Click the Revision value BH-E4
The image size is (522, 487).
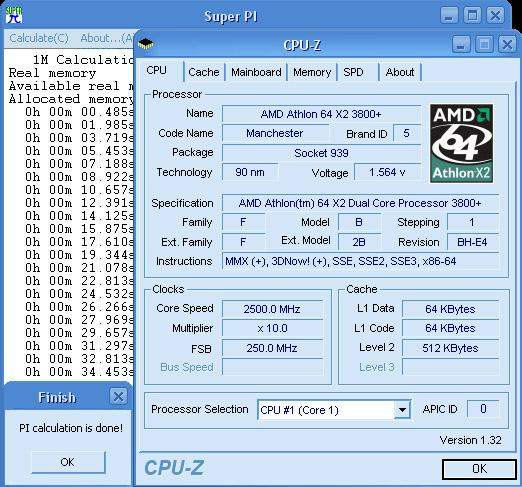coord(472,242)
